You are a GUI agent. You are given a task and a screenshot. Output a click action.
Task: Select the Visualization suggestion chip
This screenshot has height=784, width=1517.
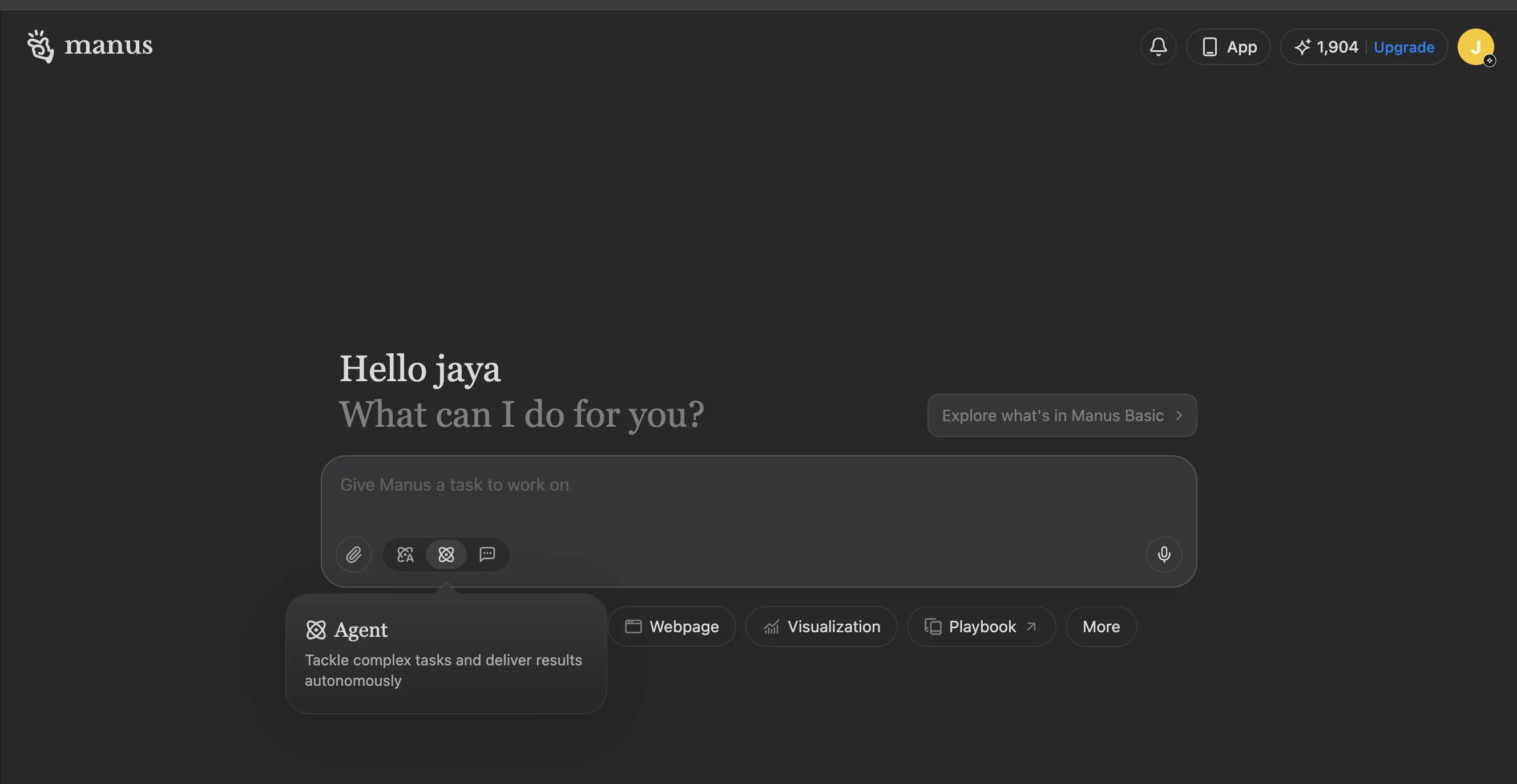tap(821, 627)
